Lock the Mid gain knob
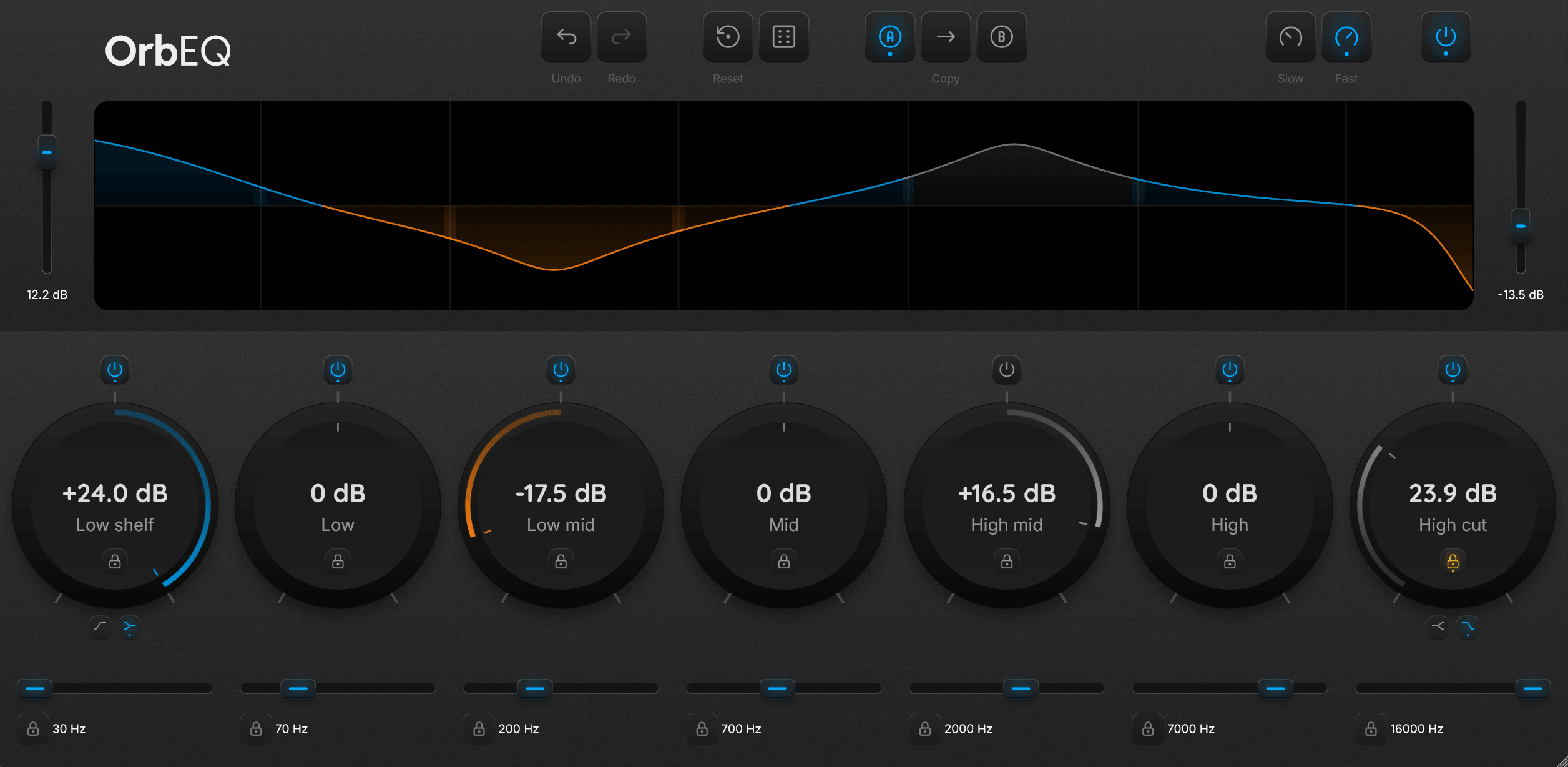This screenshot has height=767, width=1568. tap(784, 562)
